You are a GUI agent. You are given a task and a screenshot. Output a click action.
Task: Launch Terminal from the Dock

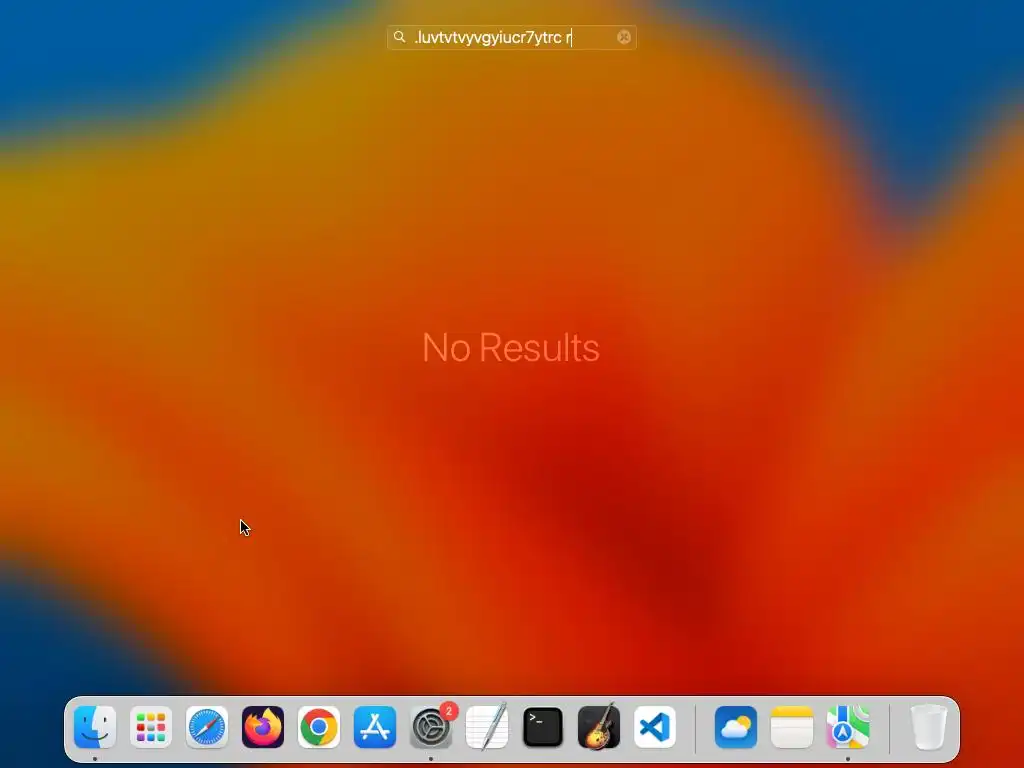(x=543, y=727)
